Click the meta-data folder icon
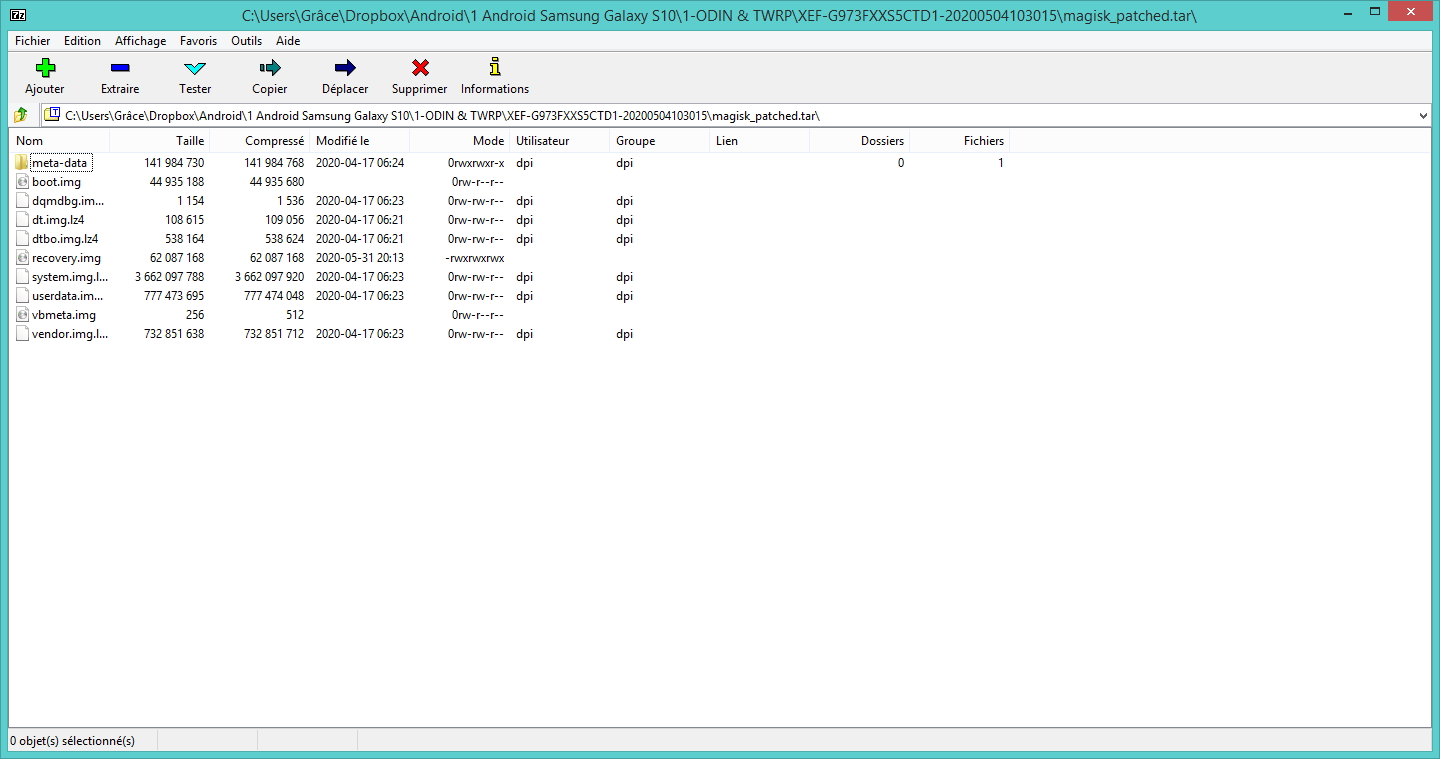Viewport: 1440px width, 759px height. pos(23,162)
